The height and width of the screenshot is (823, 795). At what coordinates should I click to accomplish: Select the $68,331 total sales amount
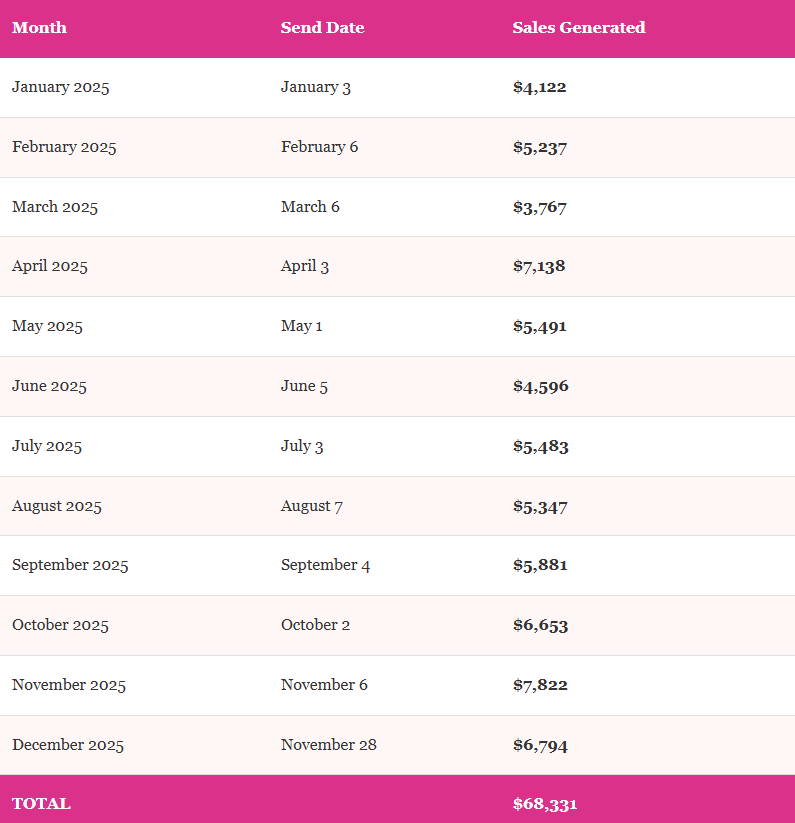(x=545, y=804)
